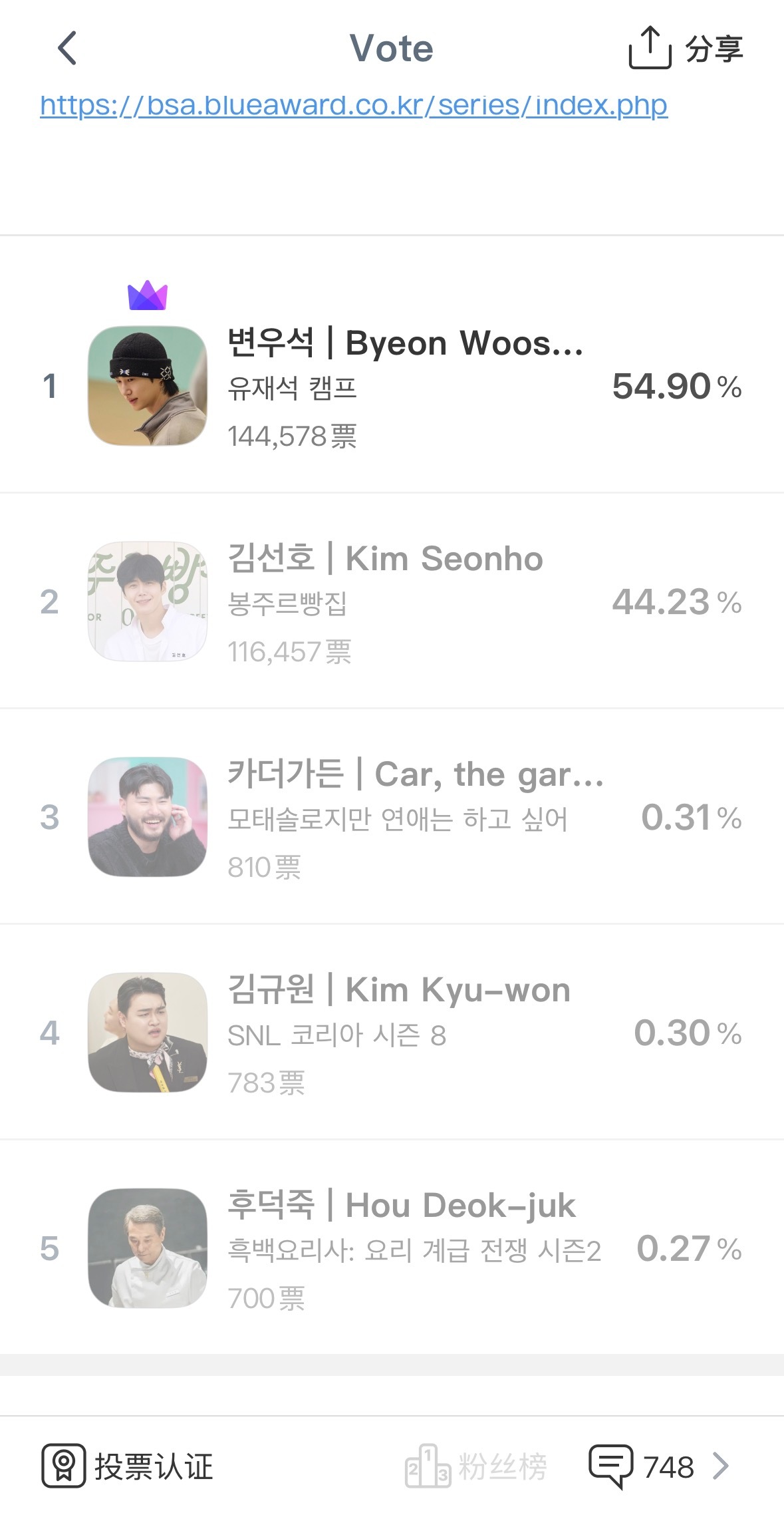Viewport: 784px width, 1515px height.
Task: Tap the 投票认证 button text
Action: [154, 1466]
